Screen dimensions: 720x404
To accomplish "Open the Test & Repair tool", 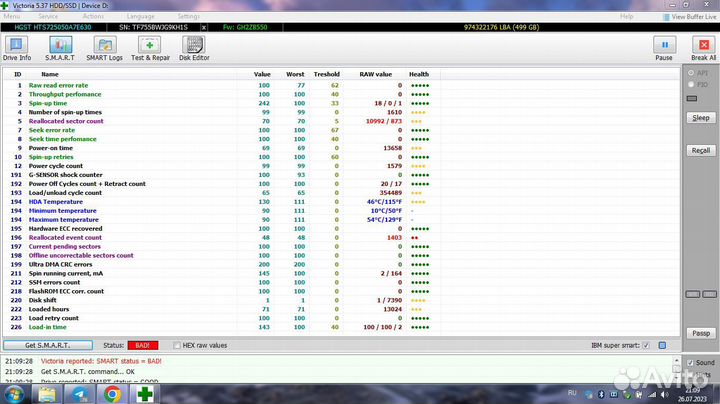I will (x=149, y=49).
